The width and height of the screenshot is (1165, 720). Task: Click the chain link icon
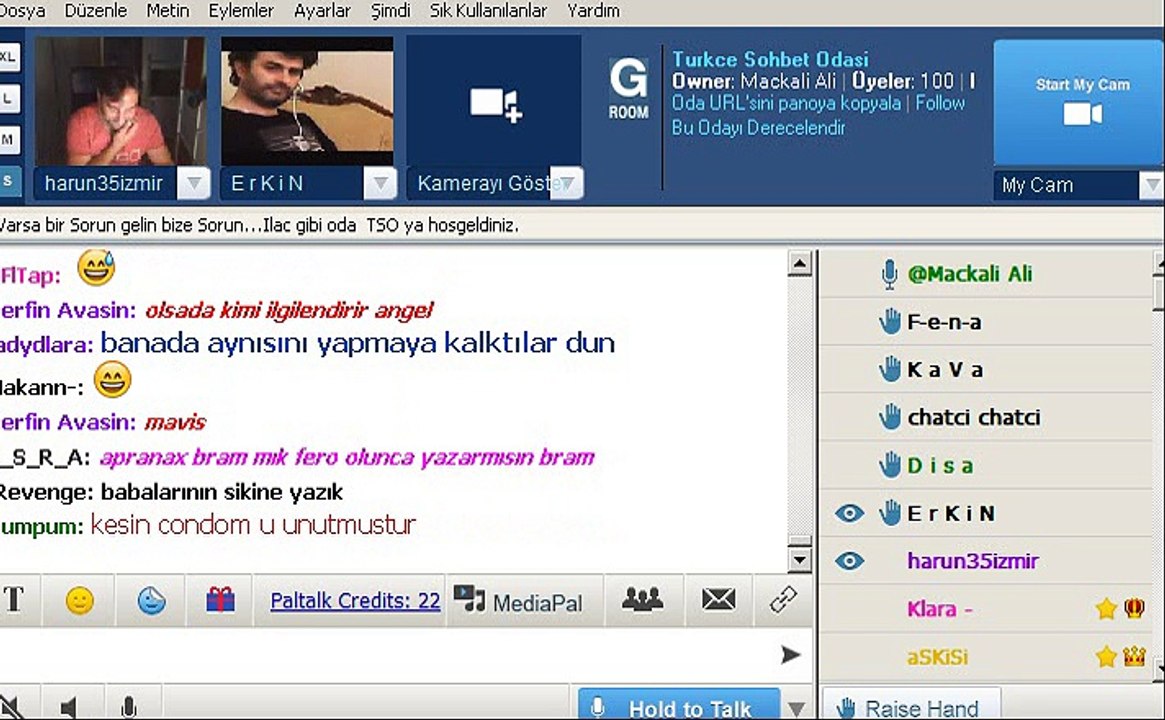click(783, 599)
